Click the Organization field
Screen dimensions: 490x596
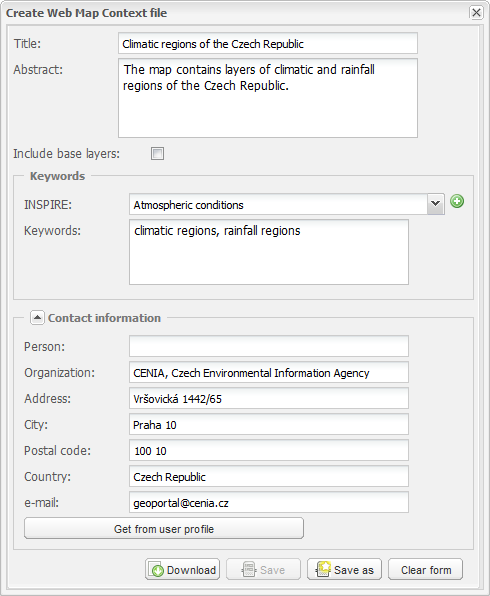point(269,372)
